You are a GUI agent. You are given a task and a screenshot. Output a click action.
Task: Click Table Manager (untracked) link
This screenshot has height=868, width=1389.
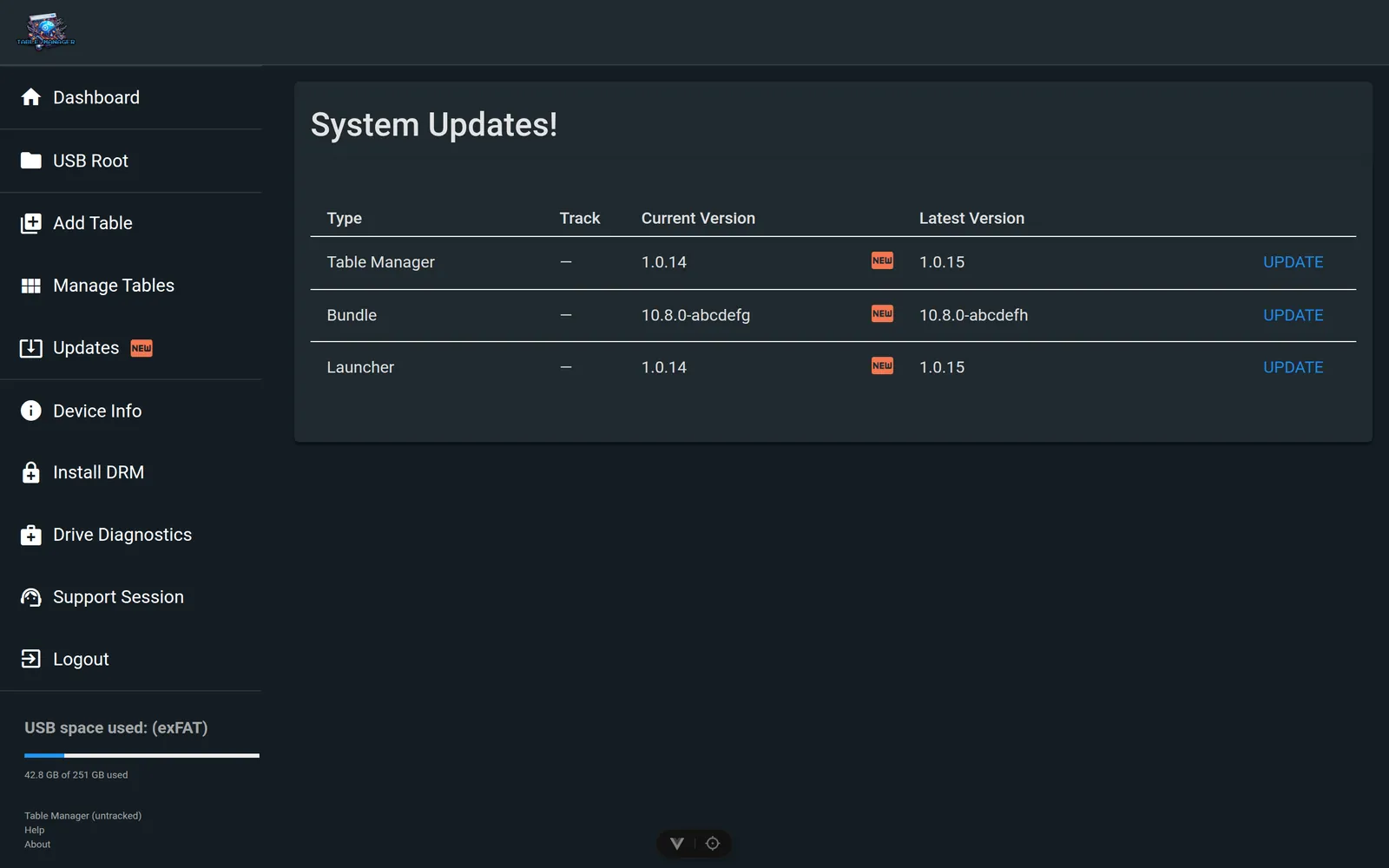tap(82, 816)
